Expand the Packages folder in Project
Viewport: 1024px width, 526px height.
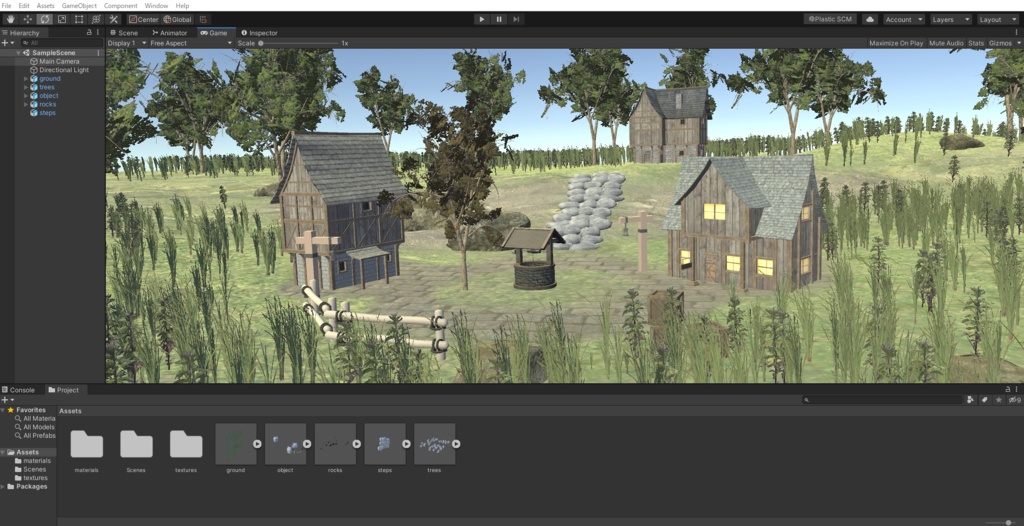point(3,487)
